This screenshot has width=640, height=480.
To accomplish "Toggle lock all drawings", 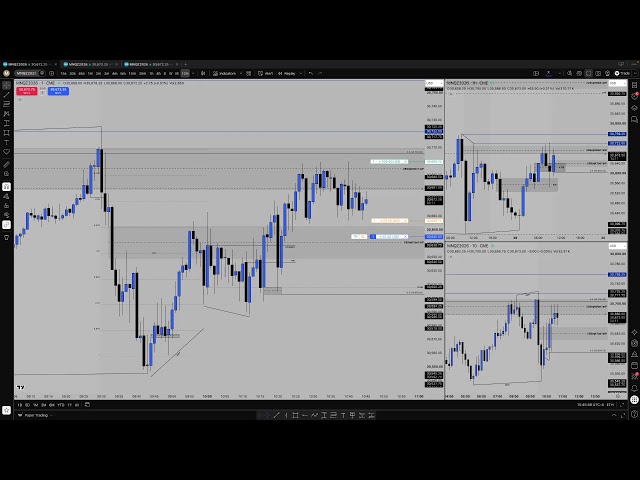I will (6, 206).
